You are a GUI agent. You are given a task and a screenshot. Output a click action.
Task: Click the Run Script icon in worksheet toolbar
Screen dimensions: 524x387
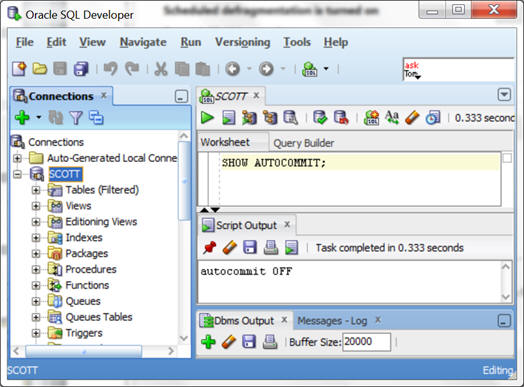pos(229,118)
